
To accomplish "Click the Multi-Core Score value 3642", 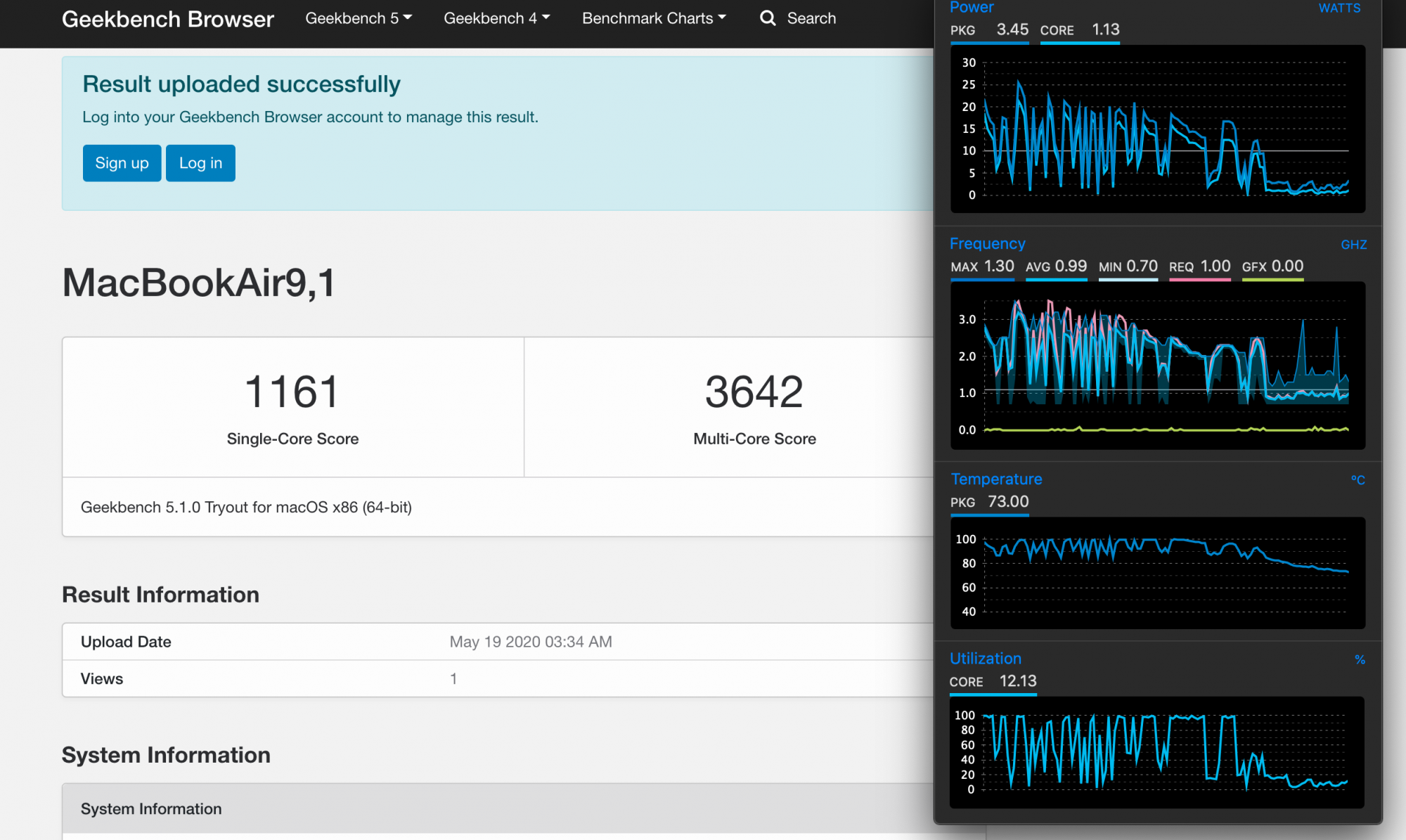I will (x=754, y=392).
